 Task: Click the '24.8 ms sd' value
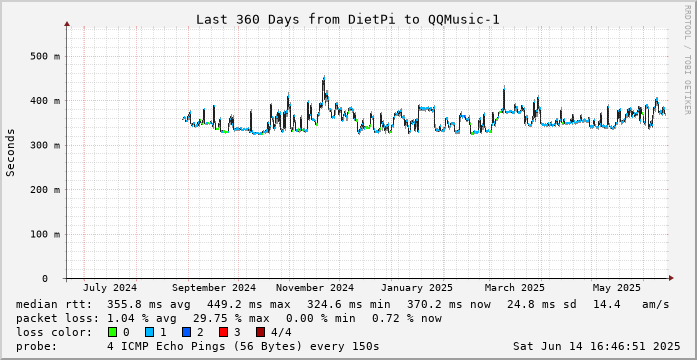click(x=542, y=304)
